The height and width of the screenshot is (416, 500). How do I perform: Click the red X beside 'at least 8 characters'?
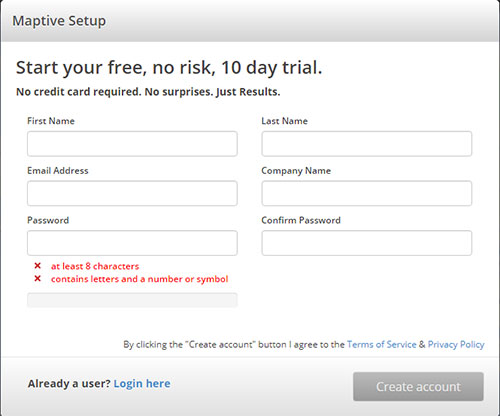click(x=37, y=266)
